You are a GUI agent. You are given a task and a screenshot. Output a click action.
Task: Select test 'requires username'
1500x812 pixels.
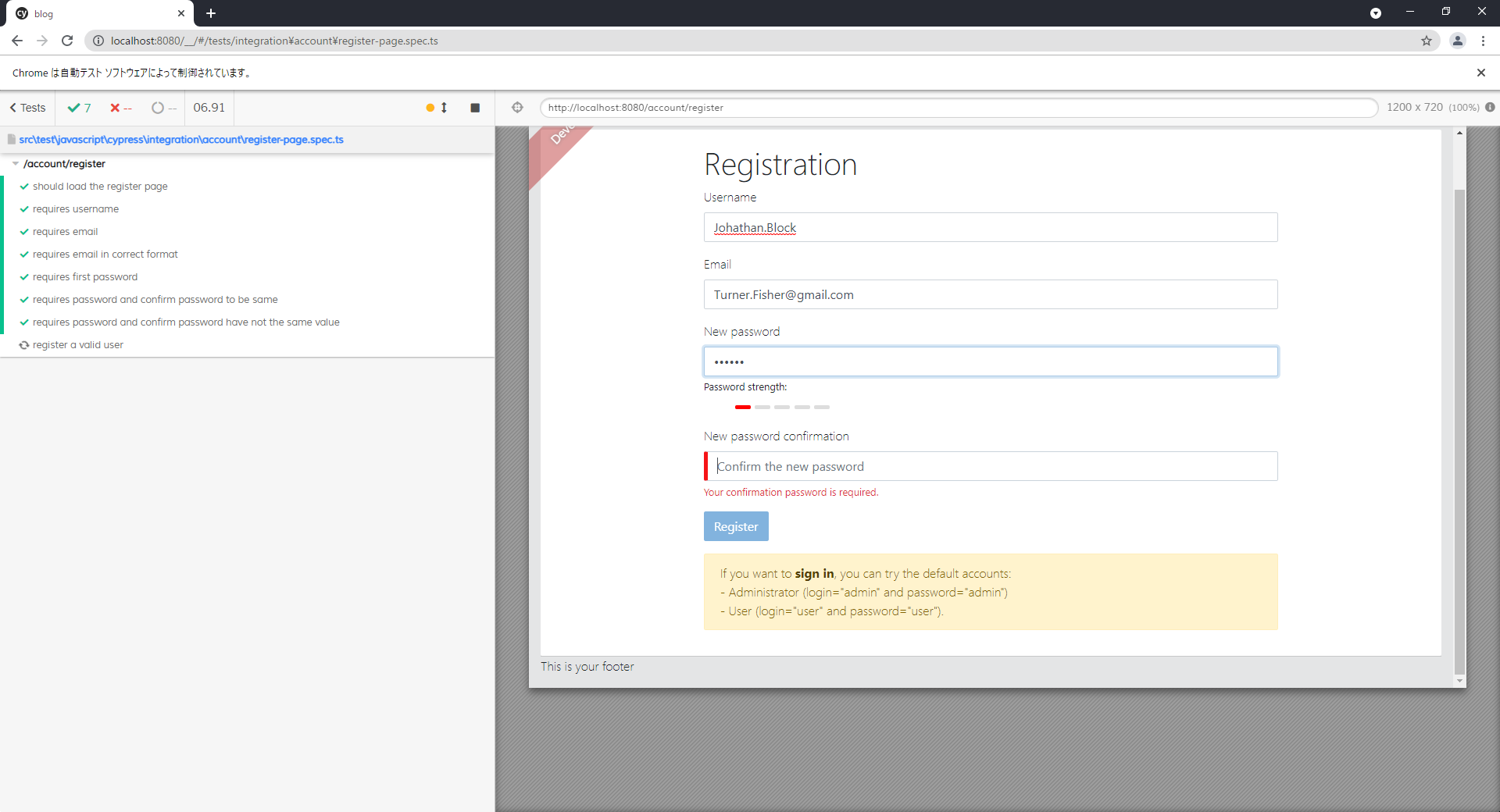[x=76, y=209]
